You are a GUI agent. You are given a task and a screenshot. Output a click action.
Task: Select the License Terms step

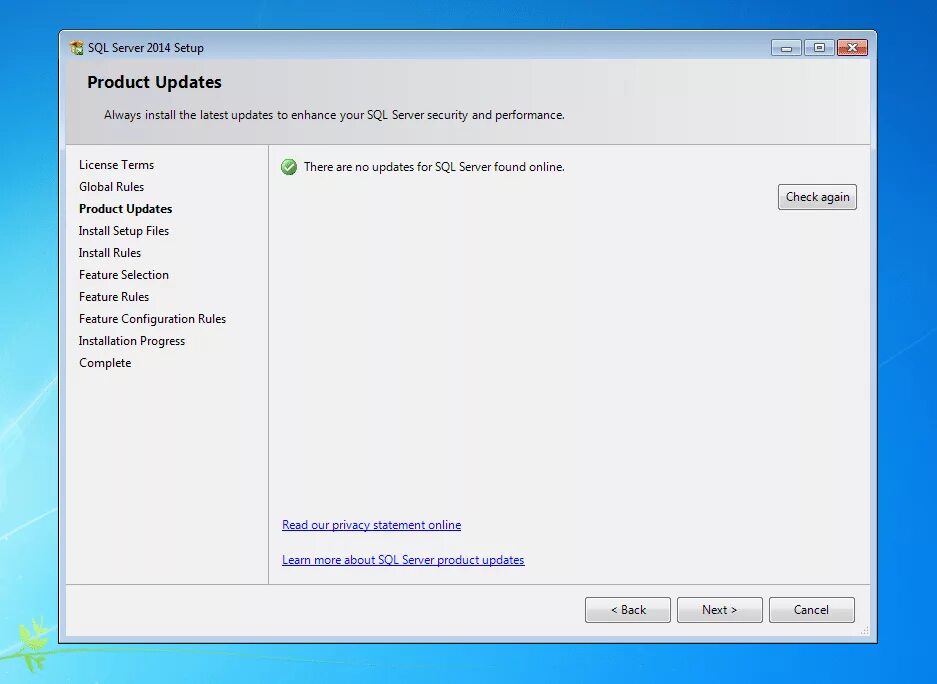click(117, 165)
